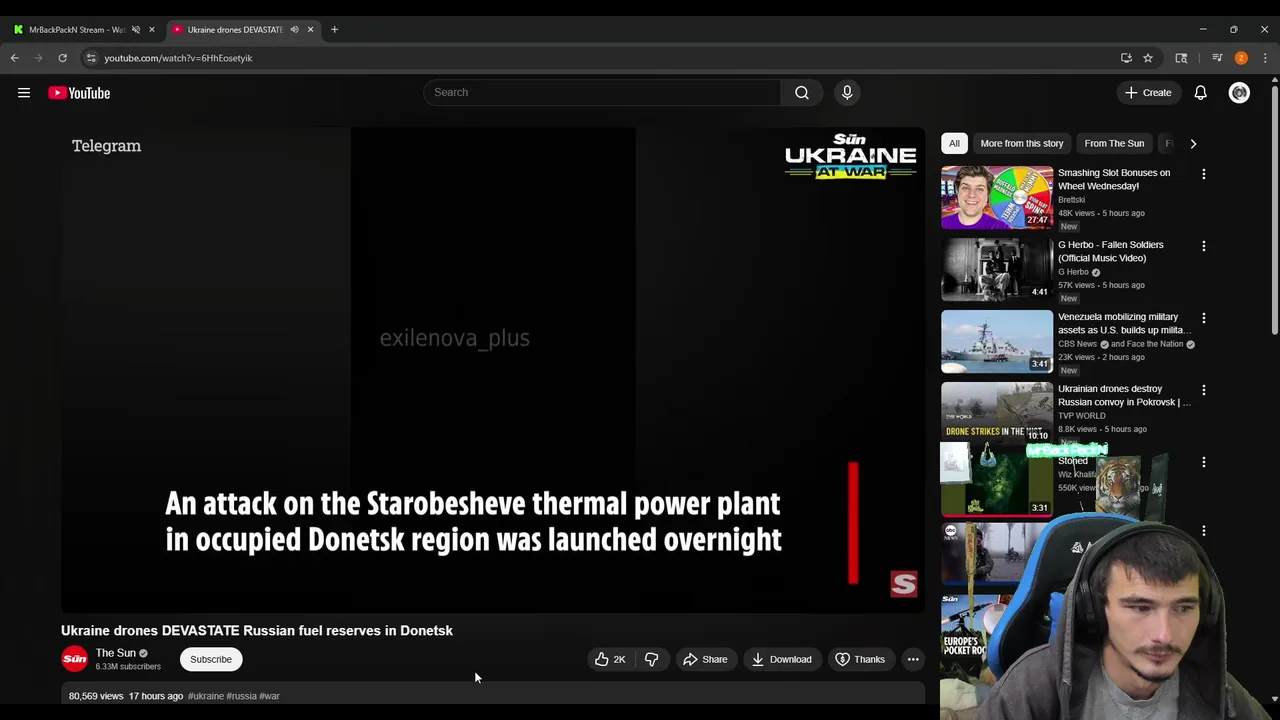1280x720 pixels.
Task: Open G Herbo Fallen Soldiers video title
Action: pyautogui.click(x=1111, y=251)
